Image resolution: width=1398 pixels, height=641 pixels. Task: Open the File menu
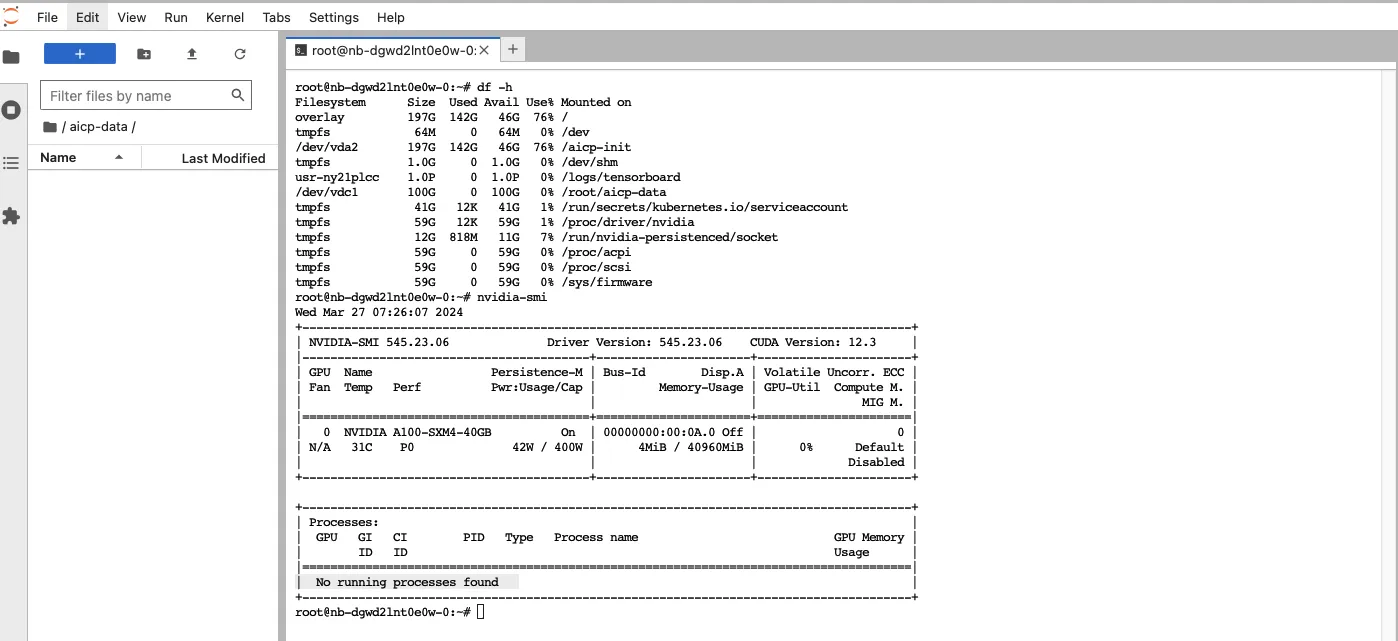(47, 17)
